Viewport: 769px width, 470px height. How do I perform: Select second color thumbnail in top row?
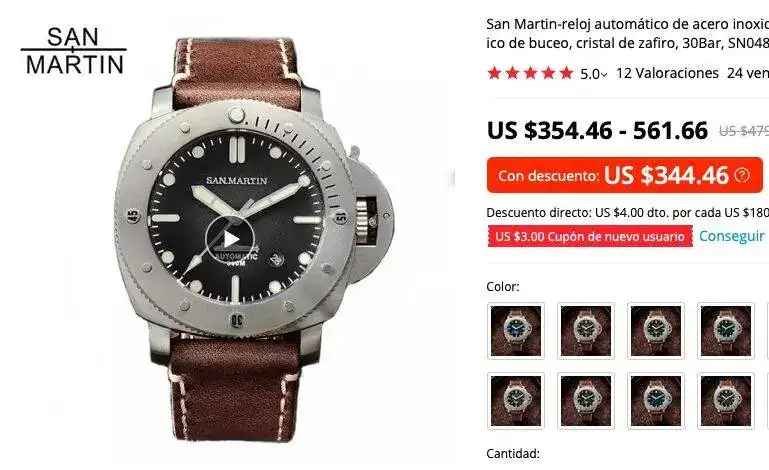(x=586, y=331)
